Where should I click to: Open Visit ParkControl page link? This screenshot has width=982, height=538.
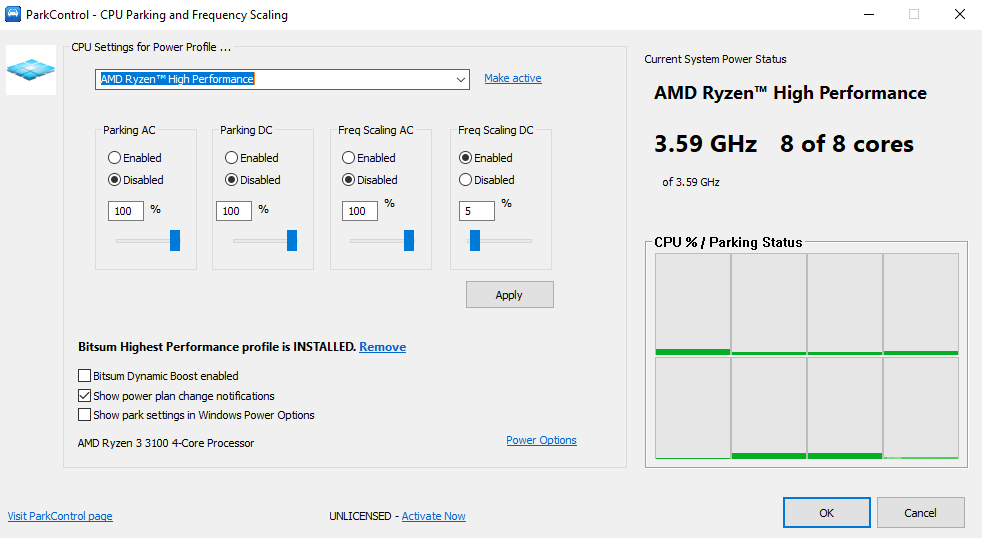tap(60, 516)
